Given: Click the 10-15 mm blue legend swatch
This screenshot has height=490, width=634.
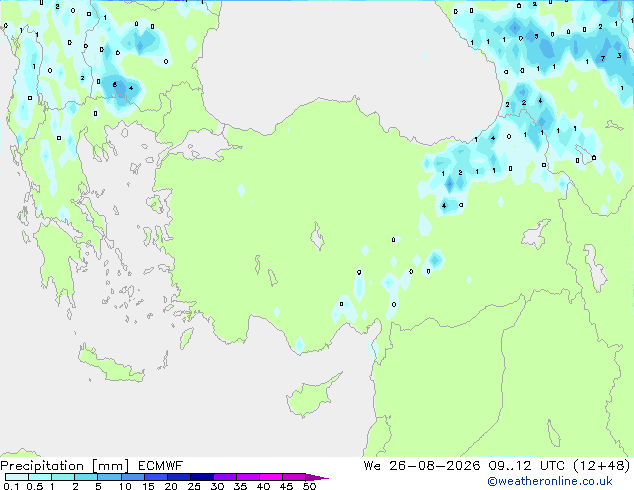Looking at the screenshot, I should tap(133, 477).
